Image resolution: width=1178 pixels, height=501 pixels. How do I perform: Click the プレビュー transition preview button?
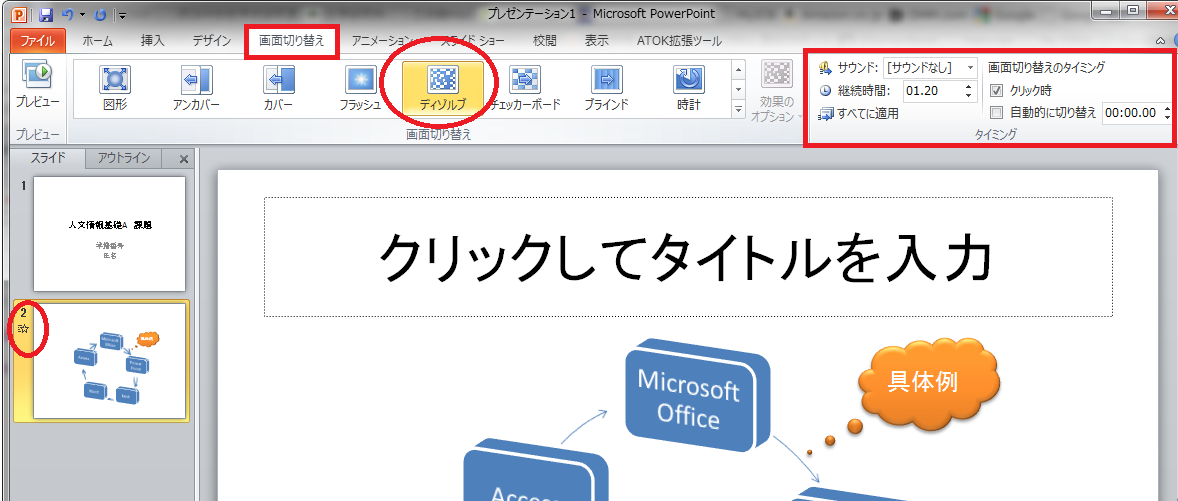[38, 87]
